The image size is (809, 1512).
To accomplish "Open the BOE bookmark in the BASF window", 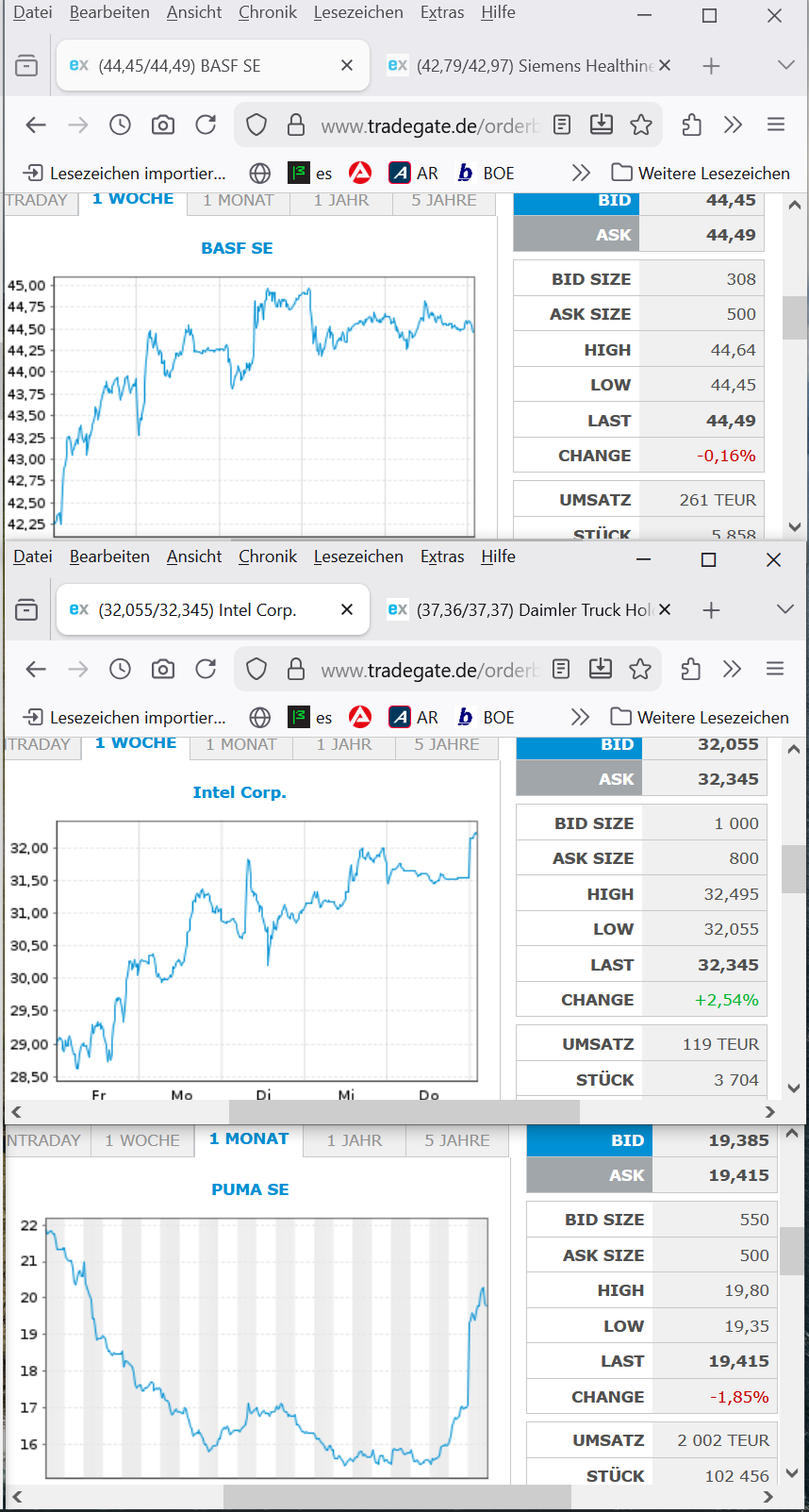I will pos(487,173).
